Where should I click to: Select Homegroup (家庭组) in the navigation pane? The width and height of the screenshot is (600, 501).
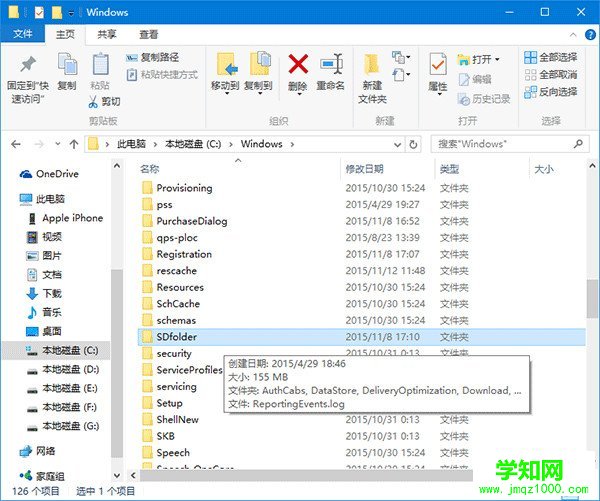(x=42, y=477)
